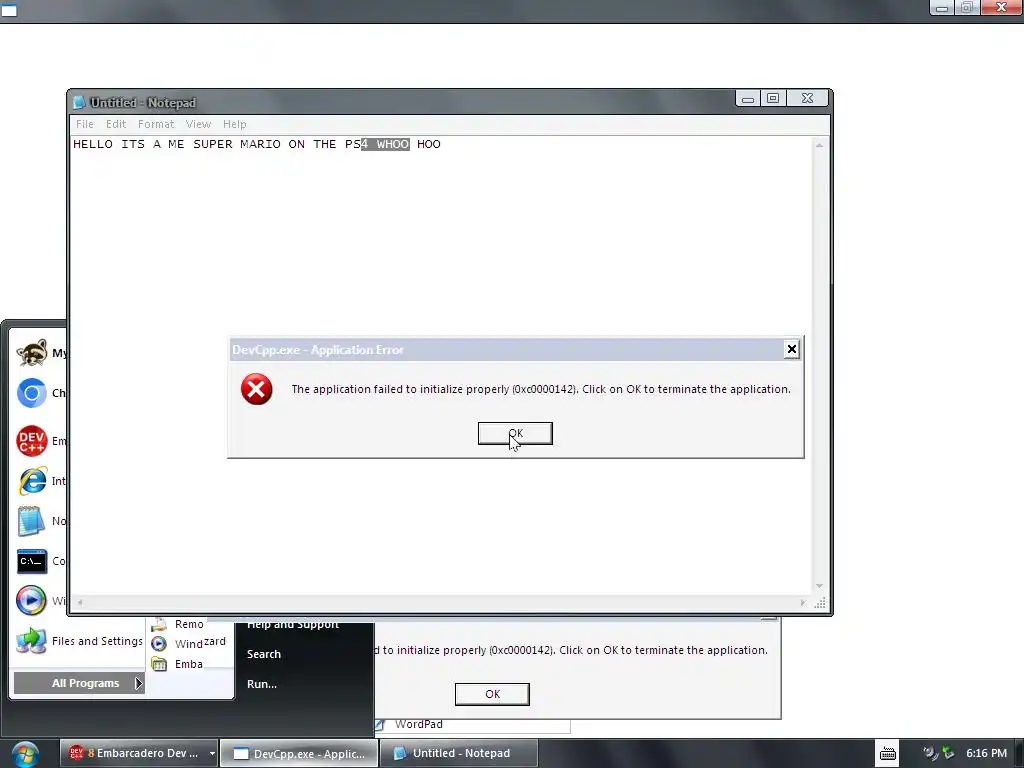Screen dimensions: 1024x768
Task: Close the Notepad window
Action: click(807, 99)
